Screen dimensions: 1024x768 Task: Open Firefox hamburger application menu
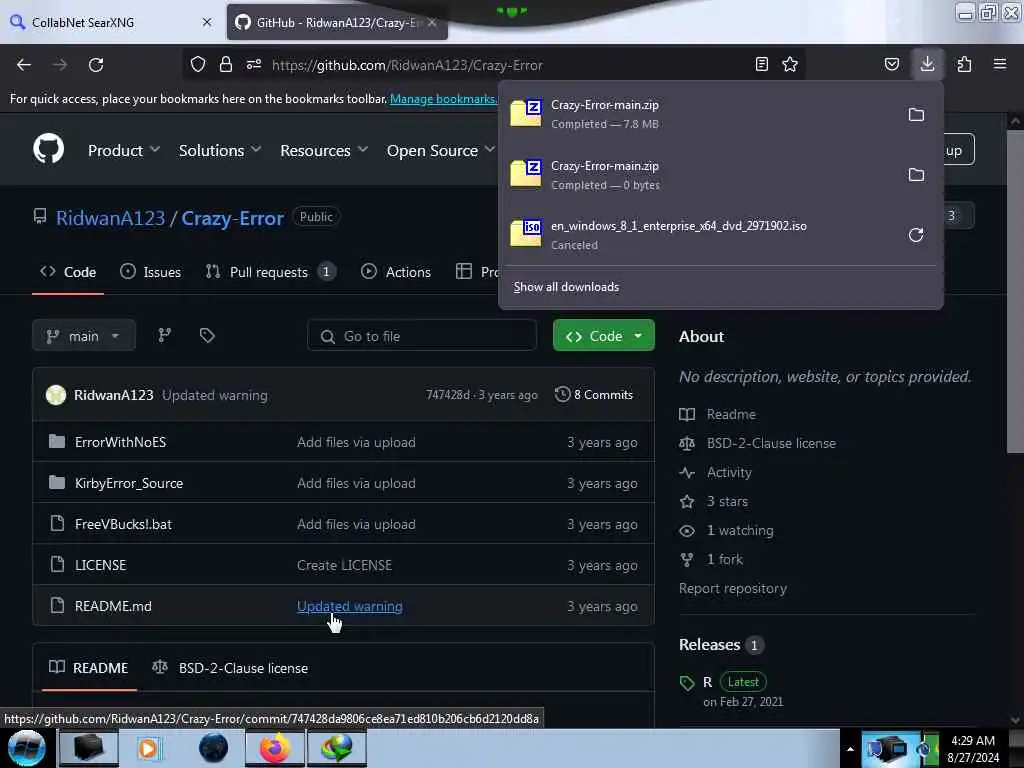[x=1000, y=64]
